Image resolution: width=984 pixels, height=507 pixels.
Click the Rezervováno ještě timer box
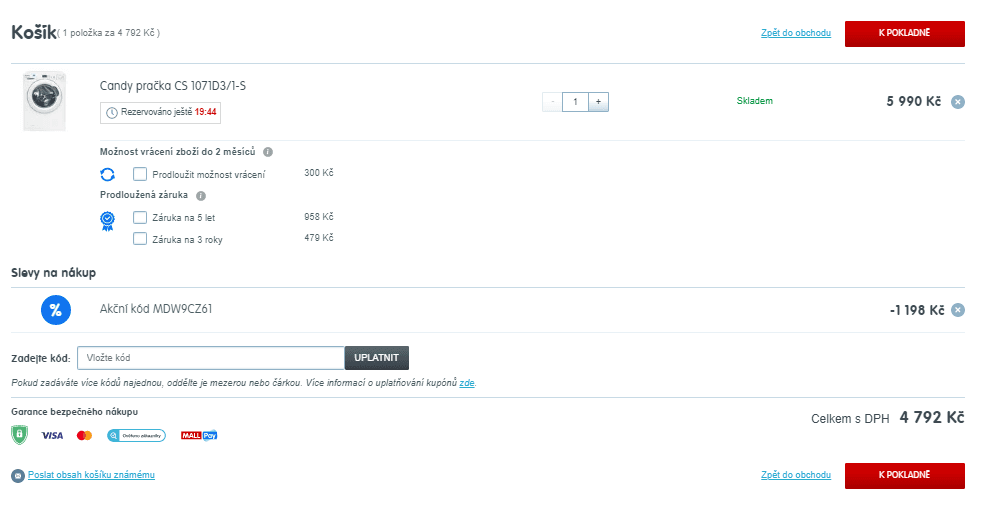click(160, 113)
